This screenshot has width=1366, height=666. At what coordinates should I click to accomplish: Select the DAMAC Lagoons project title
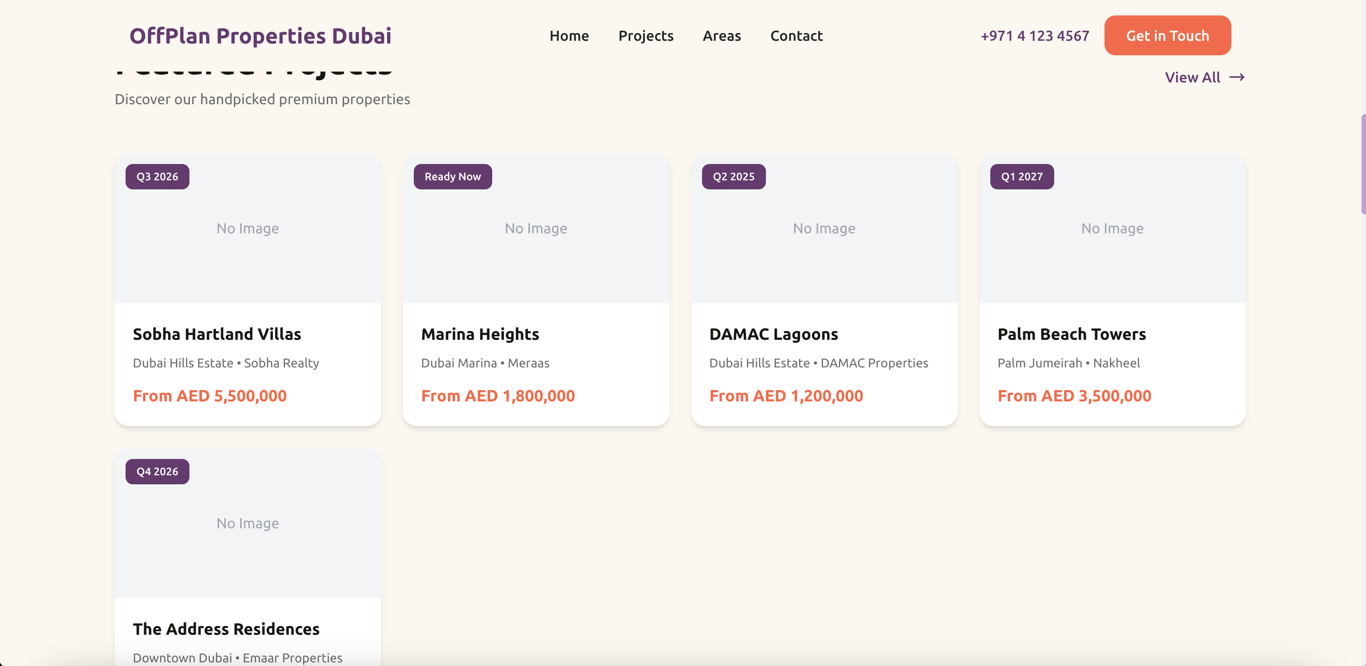(773, 334)
